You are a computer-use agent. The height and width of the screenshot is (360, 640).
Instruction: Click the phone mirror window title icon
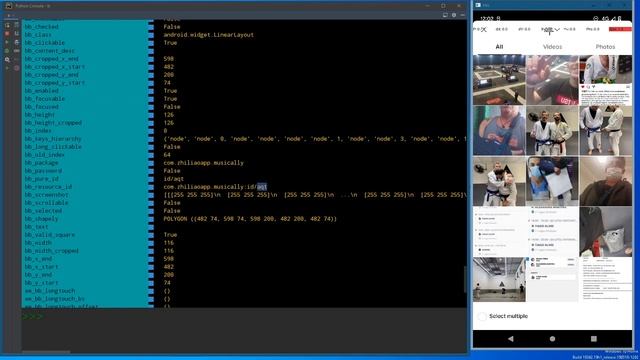[478, 5]
